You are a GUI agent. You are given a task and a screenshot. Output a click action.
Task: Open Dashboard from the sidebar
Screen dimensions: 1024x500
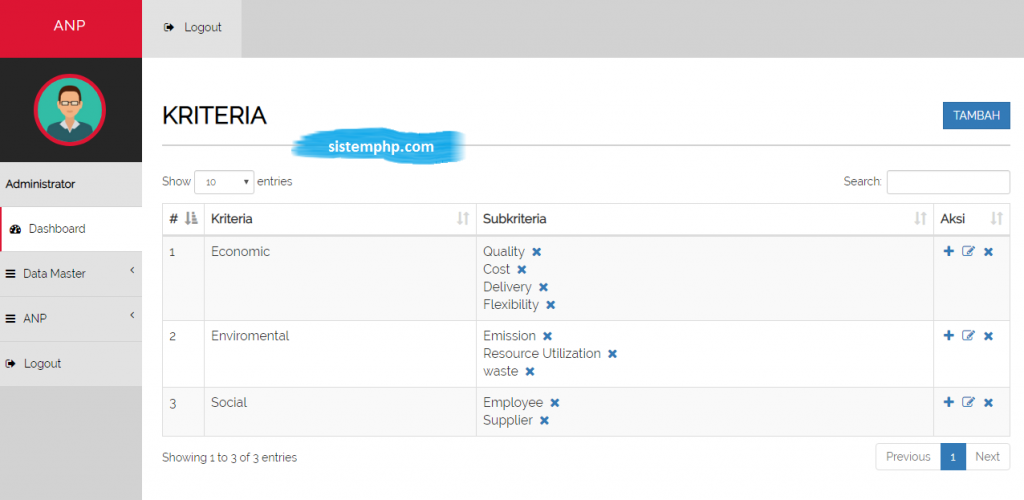57,229
